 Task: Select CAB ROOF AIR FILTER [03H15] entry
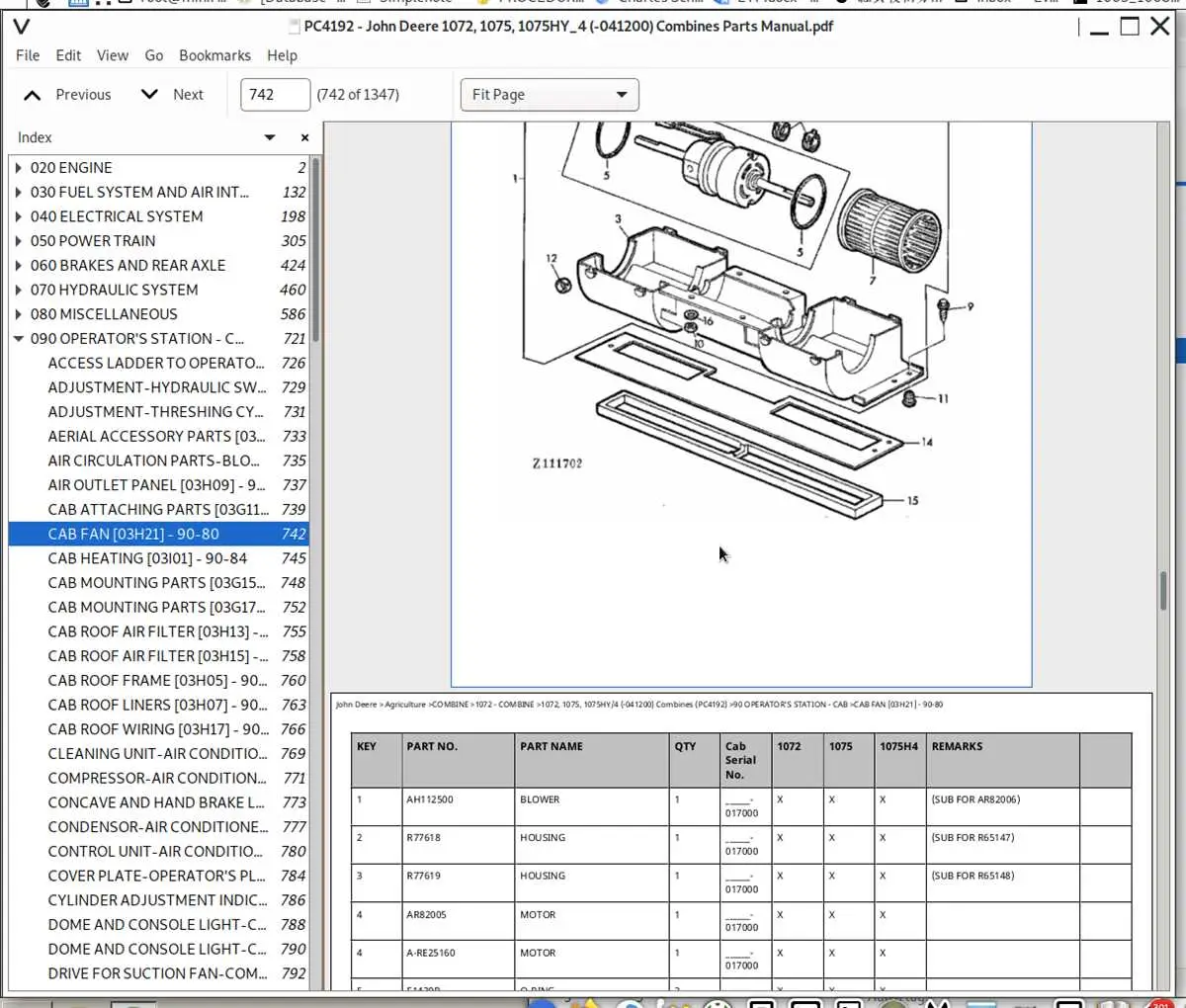[x=158, y=655]
